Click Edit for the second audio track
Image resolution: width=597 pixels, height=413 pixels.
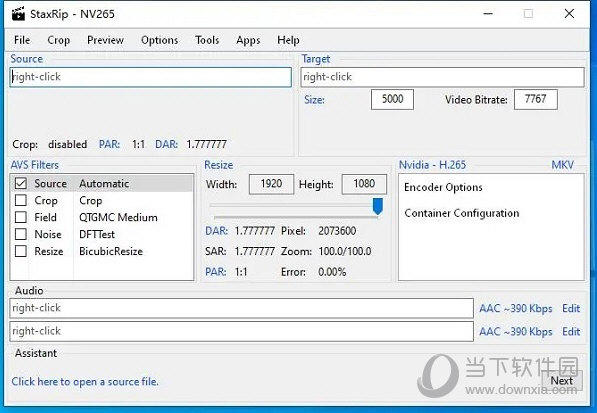tap(571, 332)
